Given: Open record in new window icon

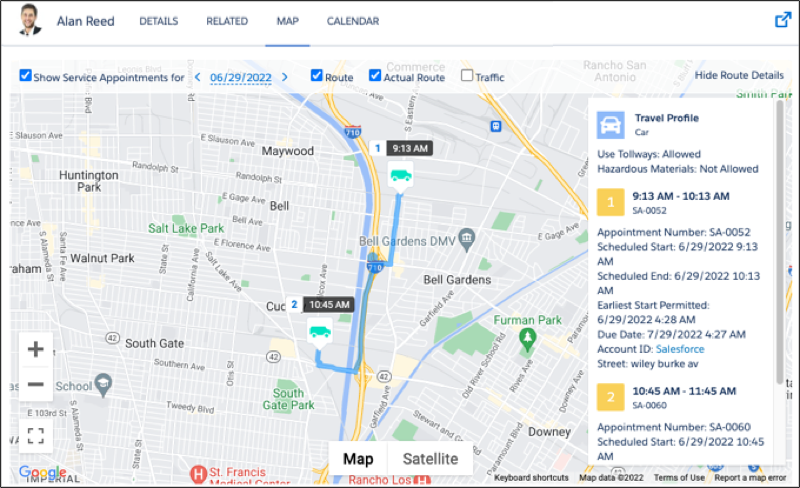Looking at the screenshot, I should (783, 20).
